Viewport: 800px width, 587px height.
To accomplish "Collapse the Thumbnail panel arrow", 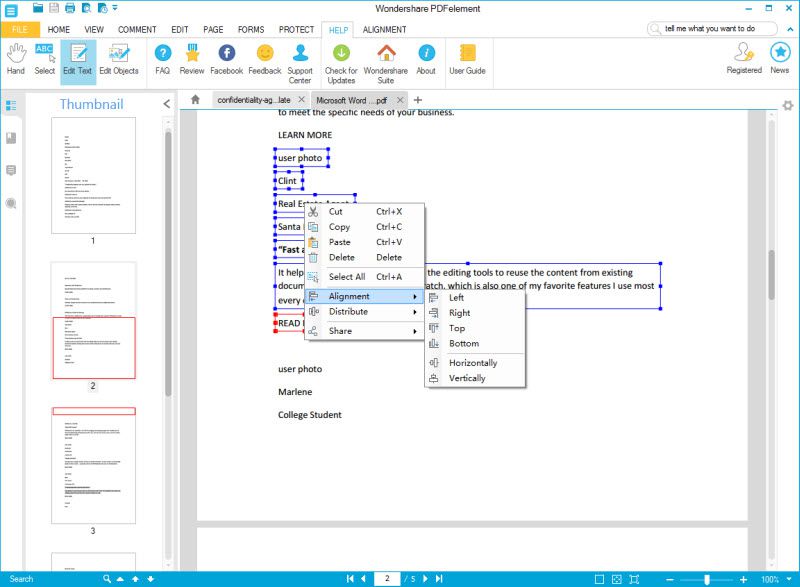I will (167, 104).
